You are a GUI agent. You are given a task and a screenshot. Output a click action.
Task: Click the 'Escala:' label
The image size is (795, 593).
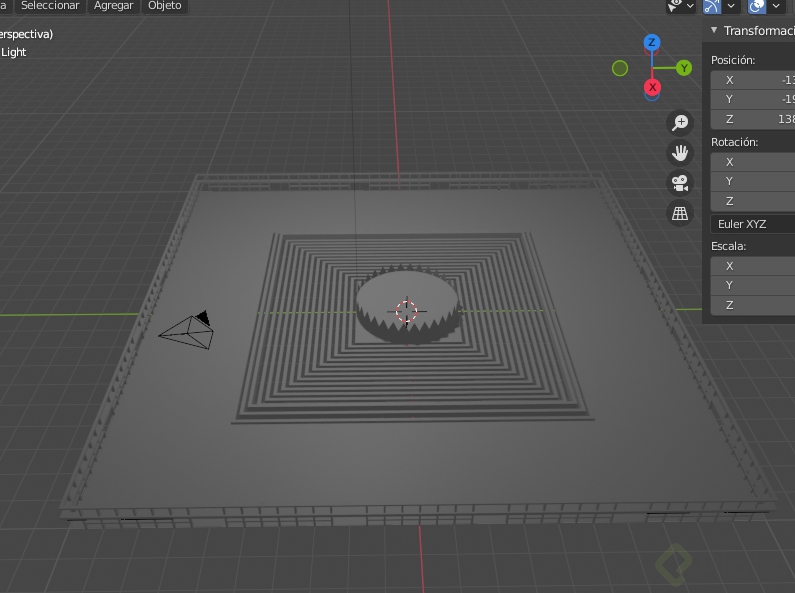coord(728,246)
